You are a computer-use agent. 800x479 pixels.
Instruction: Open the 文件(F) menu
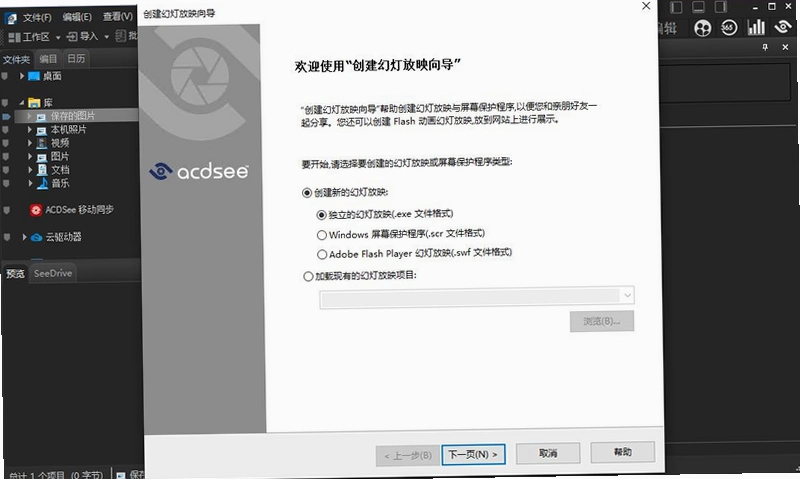click(x=37, y=18)
